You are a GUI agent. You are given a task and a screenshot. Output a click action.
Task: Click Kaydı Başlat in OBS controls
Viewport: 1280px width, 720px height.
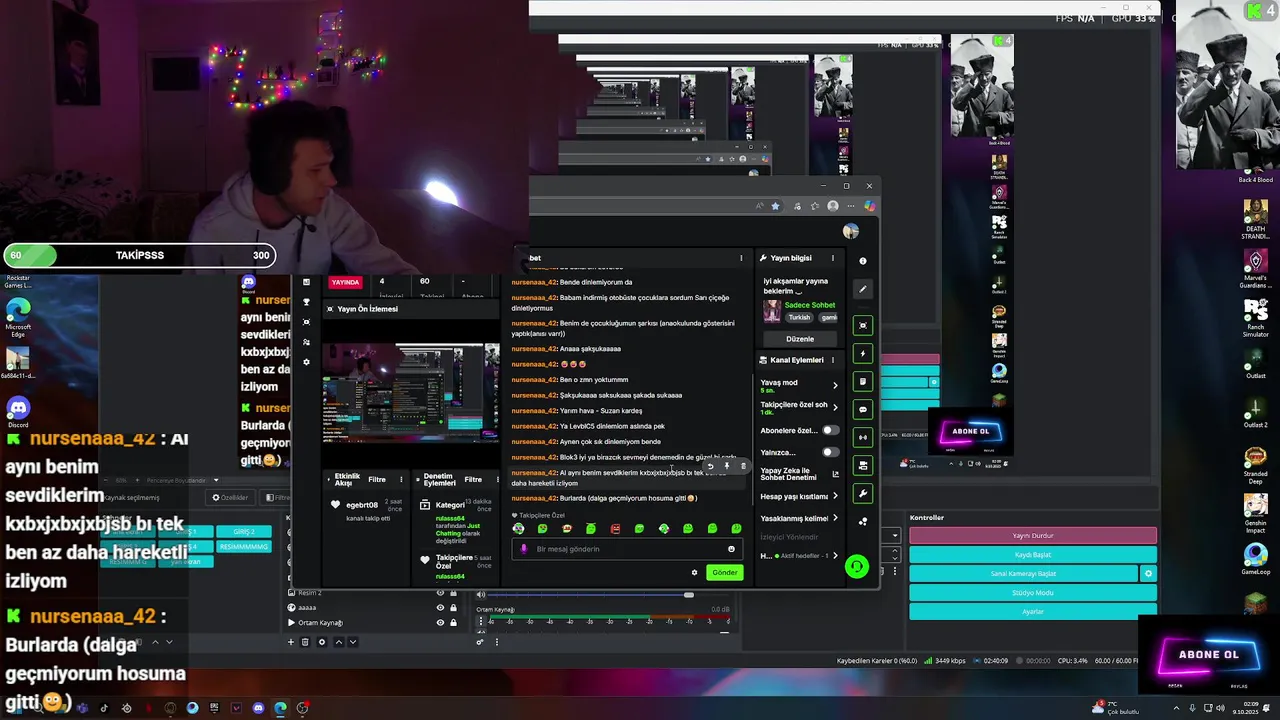pyautogui.click(x=1033, y=555)
